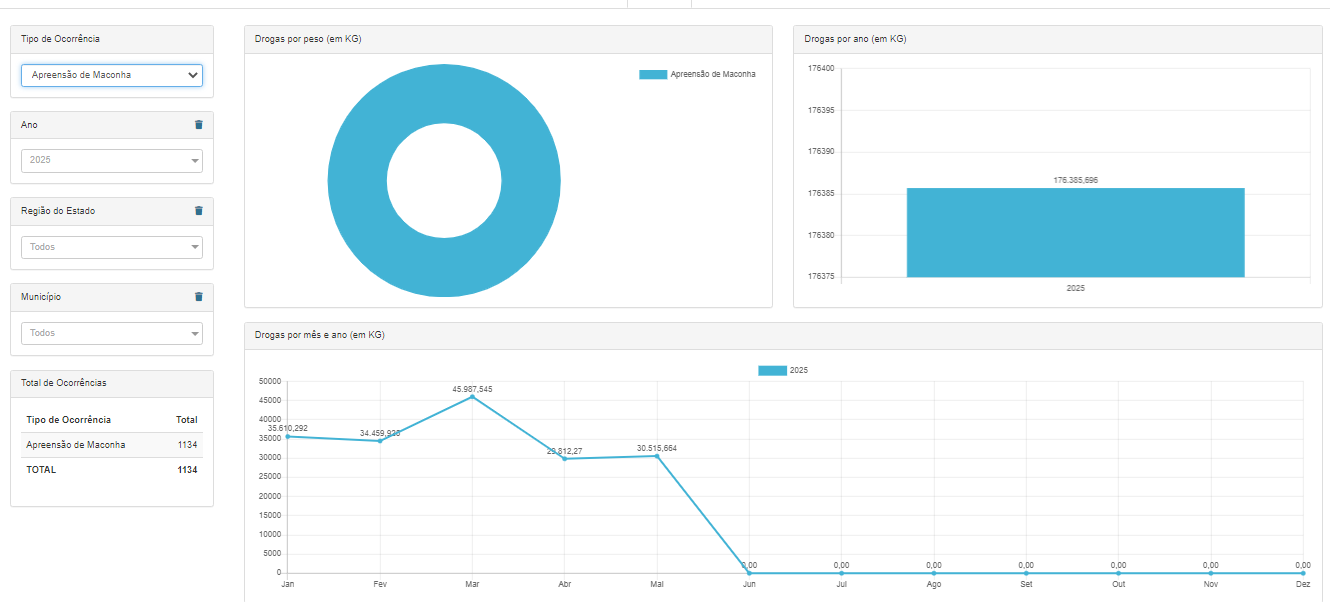Click trash icon for Região do Estado
Viewport: 1330px width, 602px height.
click(198, 211)
